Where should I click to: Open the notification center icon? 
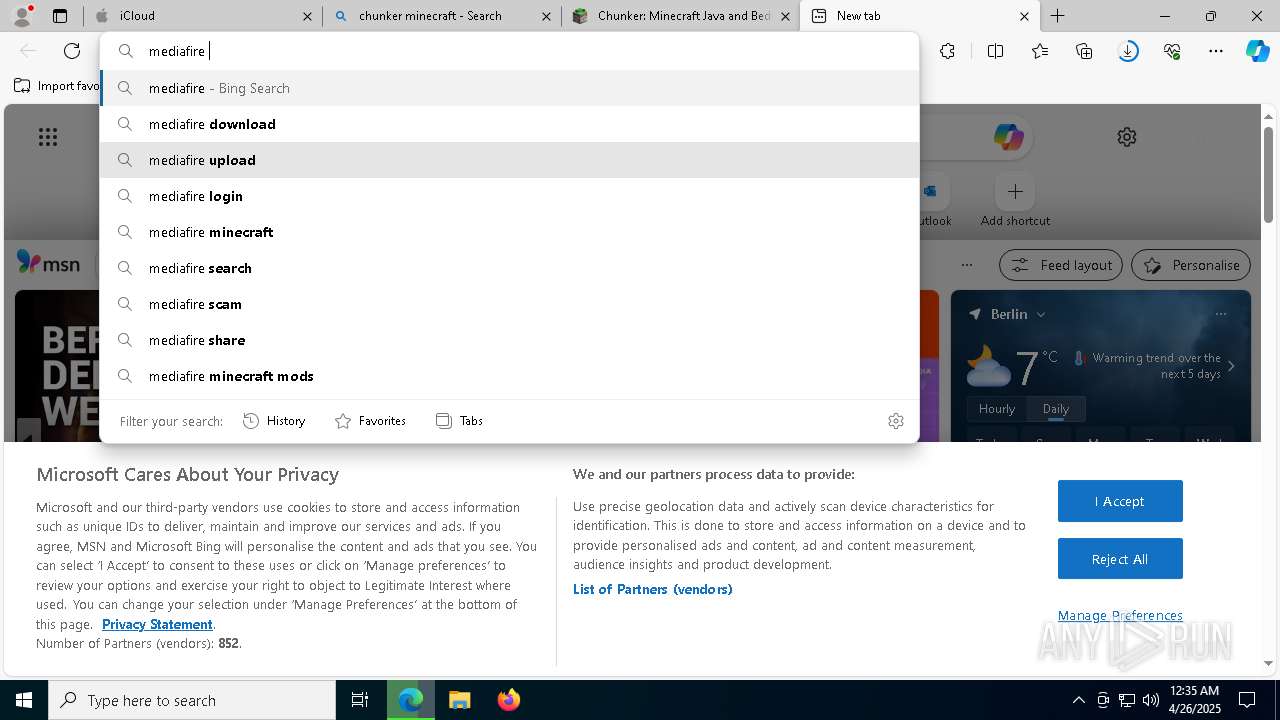(x=1247, y=700)
